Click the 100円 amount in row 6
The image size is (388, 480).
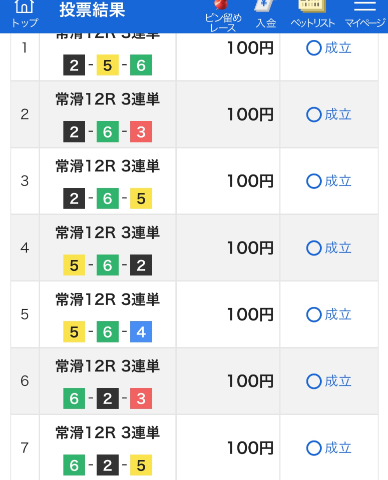click(x=250, y=381)
